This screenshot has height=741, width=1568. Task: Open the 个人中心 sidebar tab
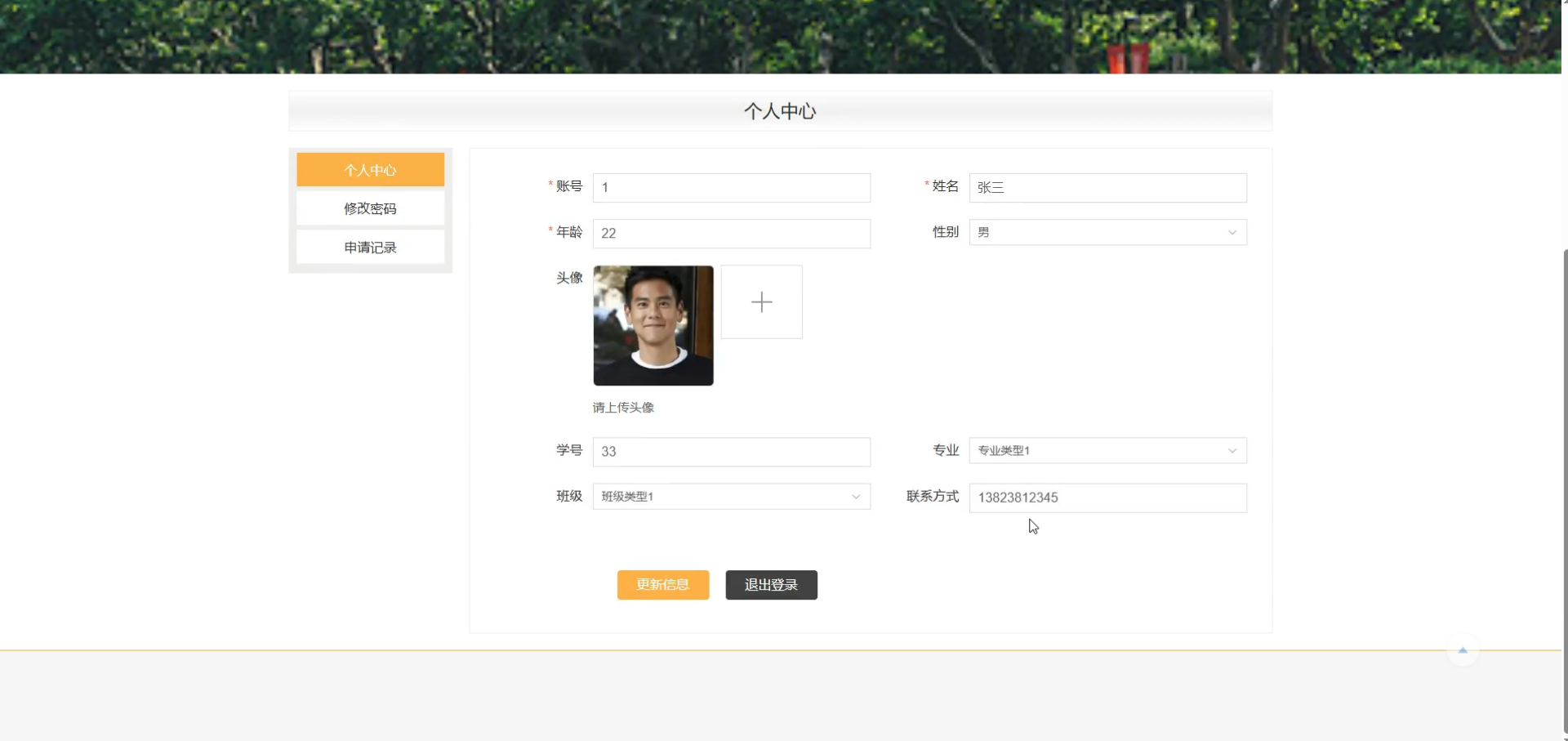click(x=370, y=170)
